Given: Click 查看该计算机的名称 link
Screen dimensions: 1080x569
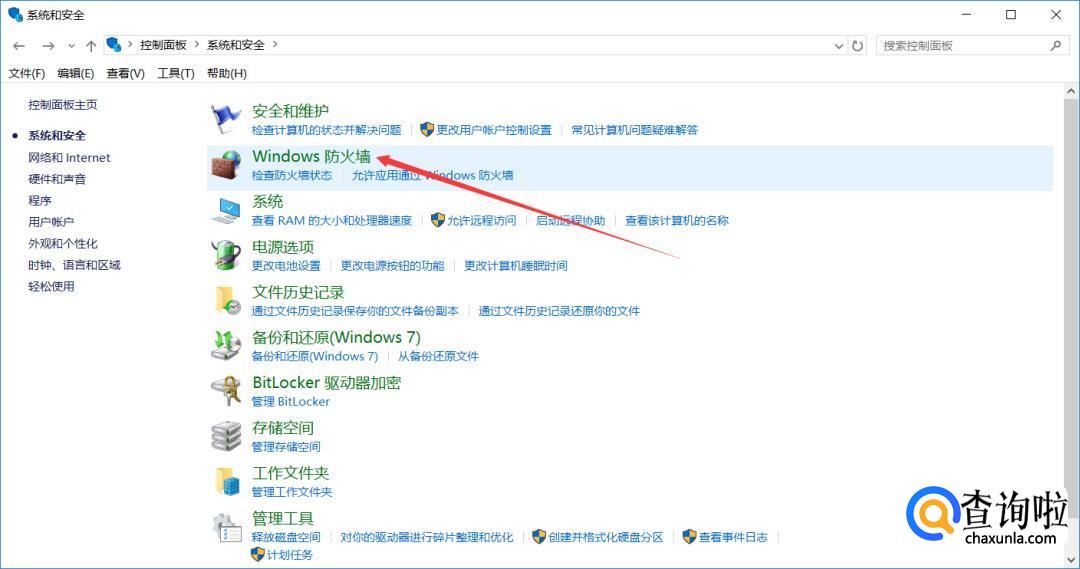Looking at the screenshot, I should 677,220.
